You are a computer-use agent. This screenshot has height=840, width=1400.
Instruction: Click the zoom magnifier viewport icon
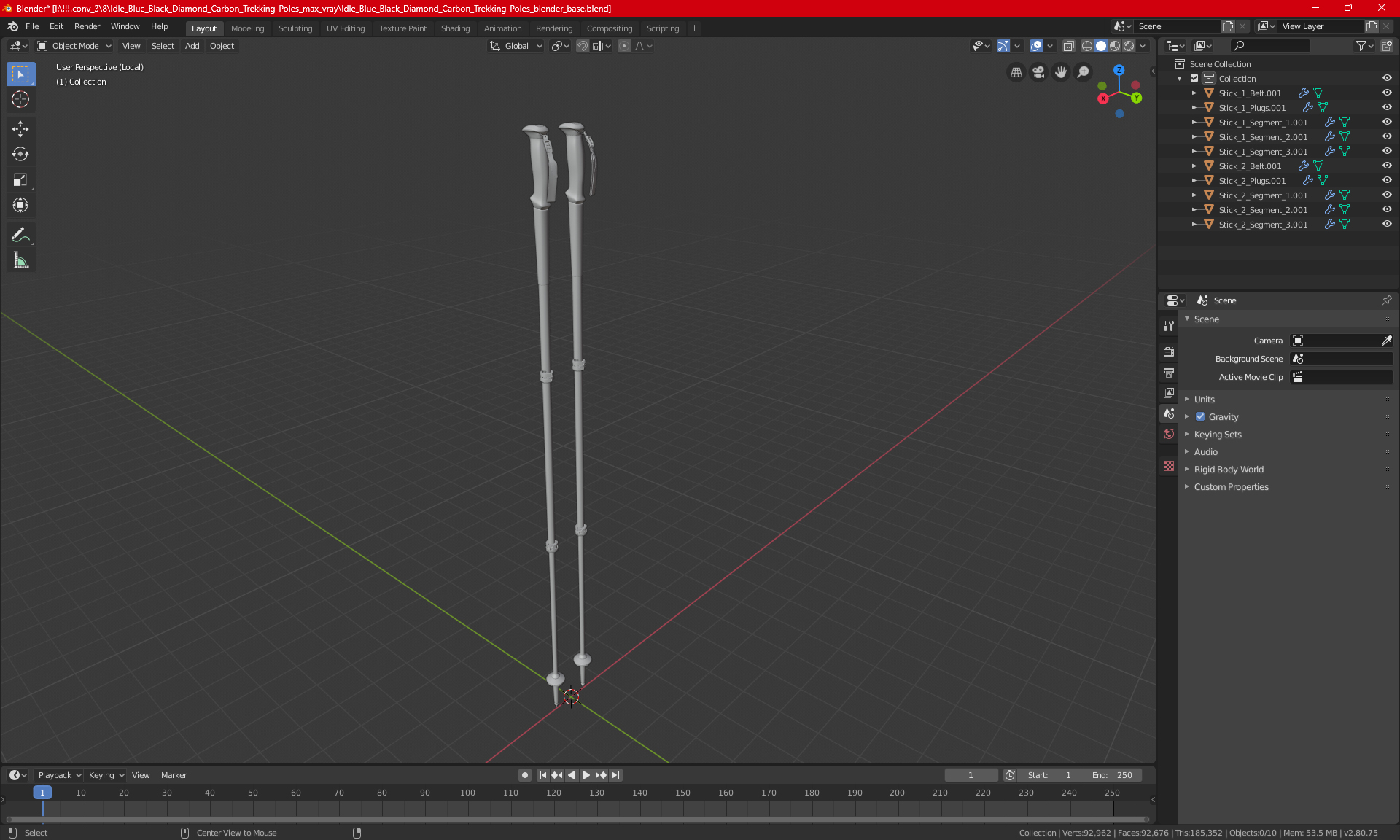pyautogui.click(x=1084, y=72)
